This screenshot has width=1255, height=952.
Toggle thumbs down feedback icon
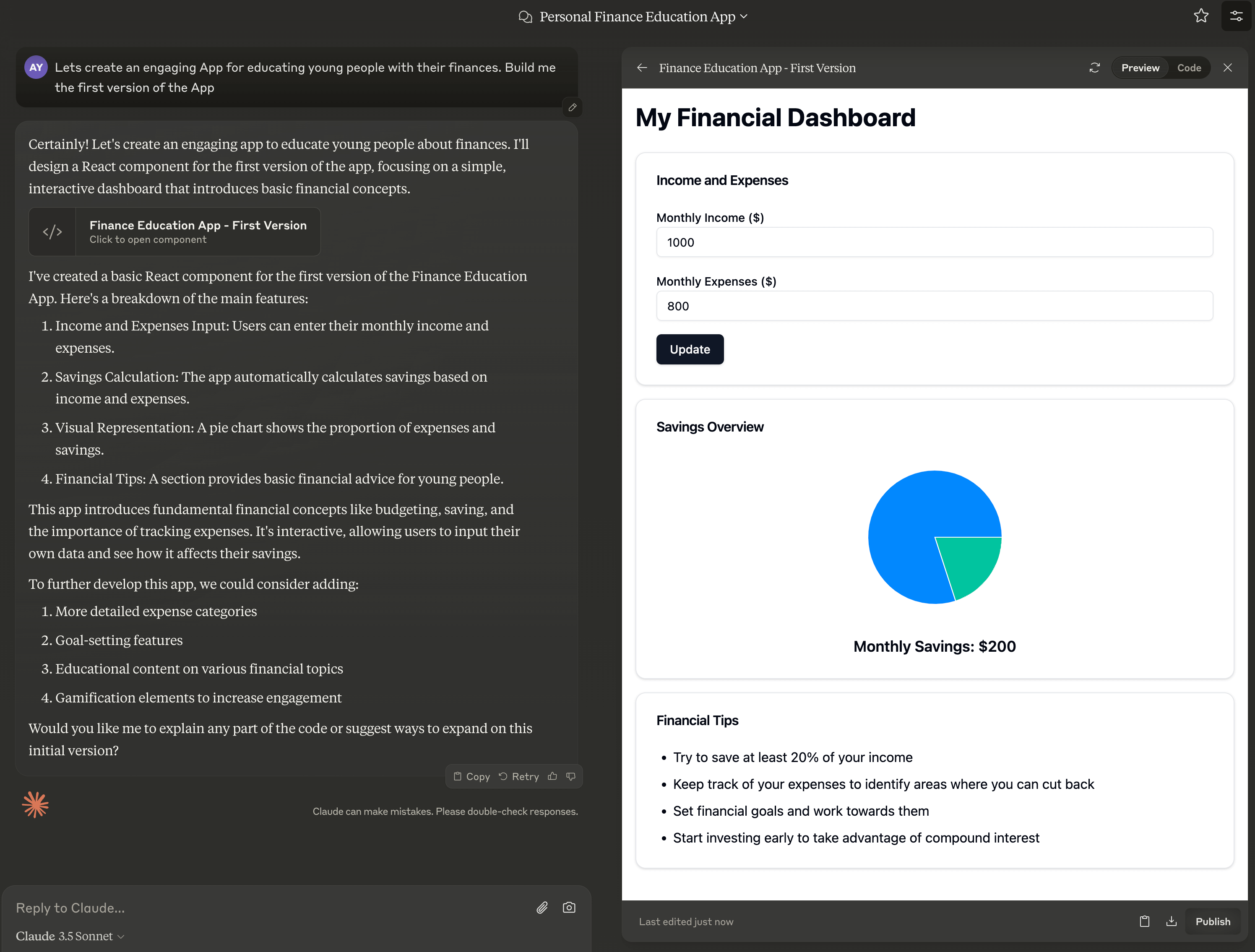571,776
